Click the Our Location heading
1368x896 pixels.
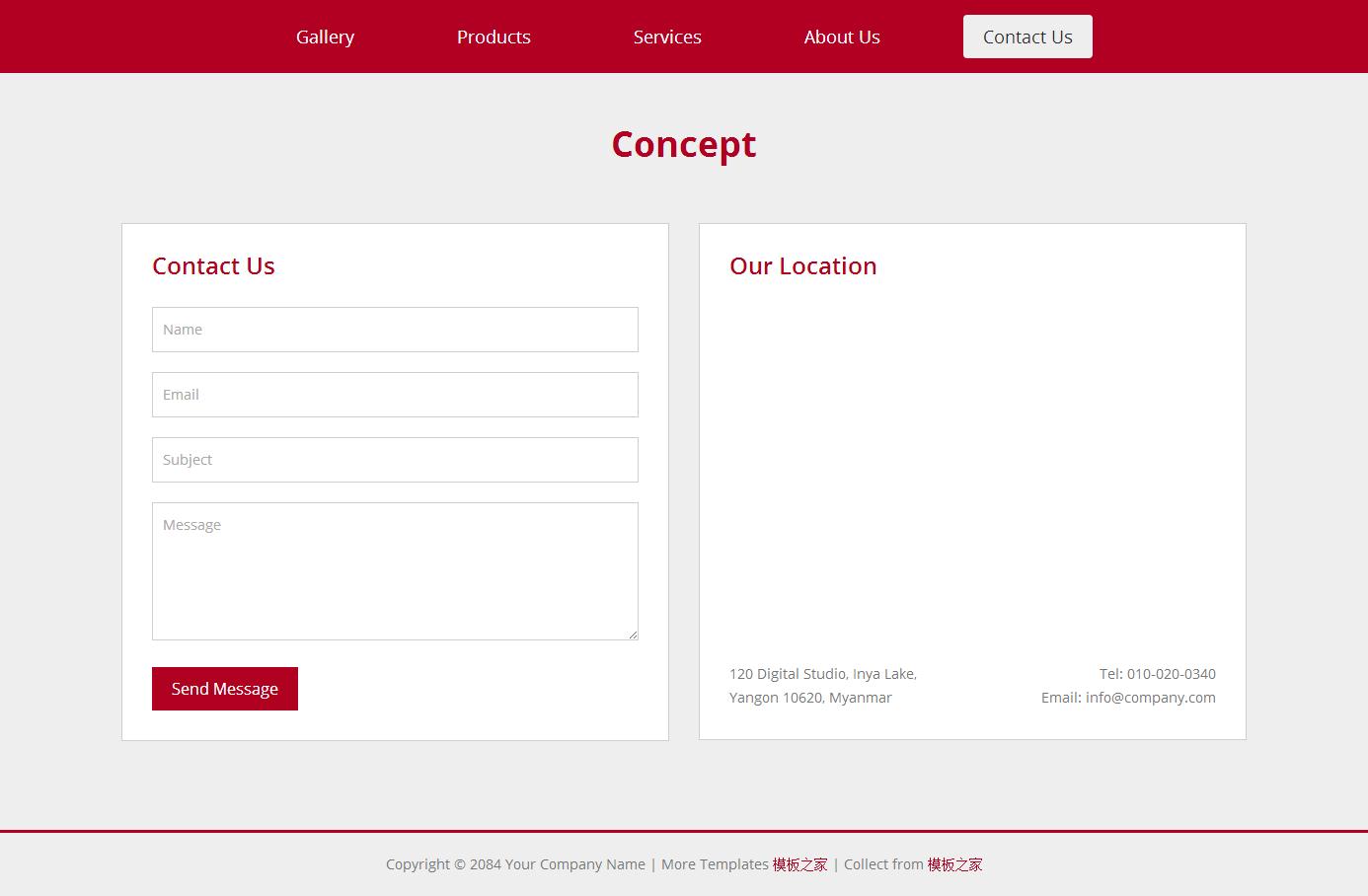tap(802, 266)
